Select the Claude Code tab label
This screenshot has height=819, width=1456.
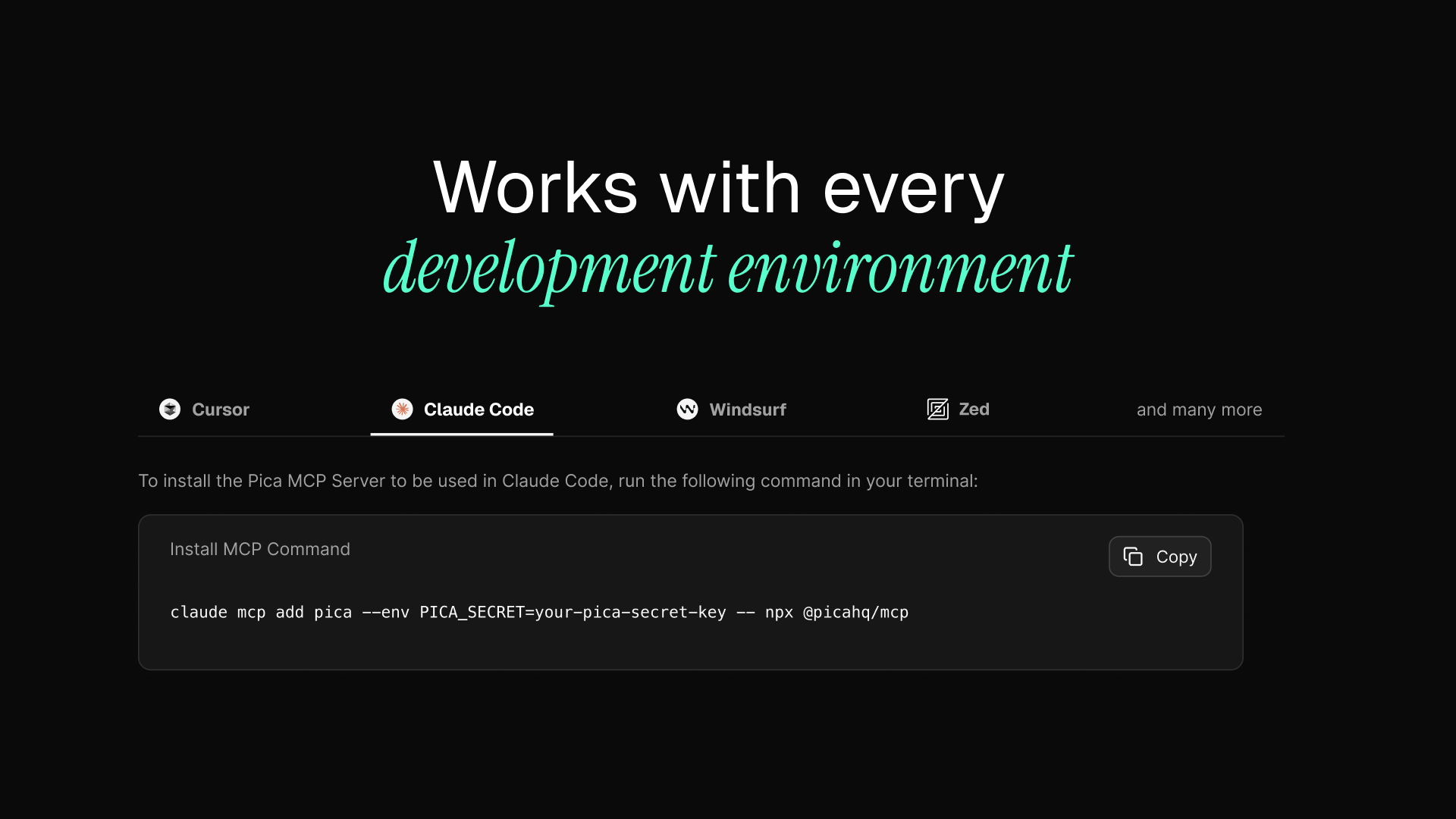479,409
